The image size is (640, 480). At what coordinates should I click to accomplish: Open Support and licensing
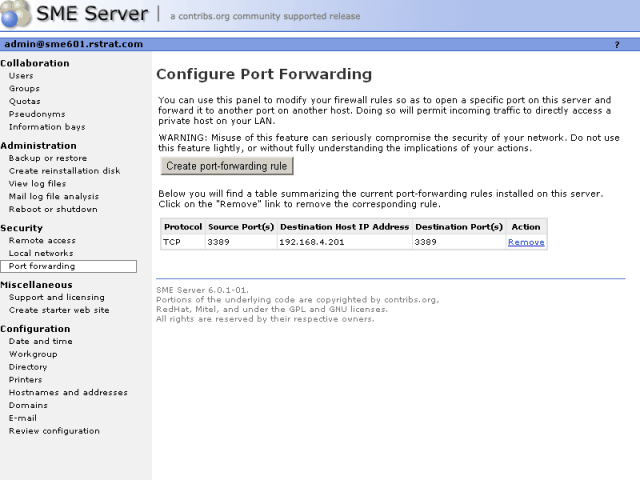57,298
